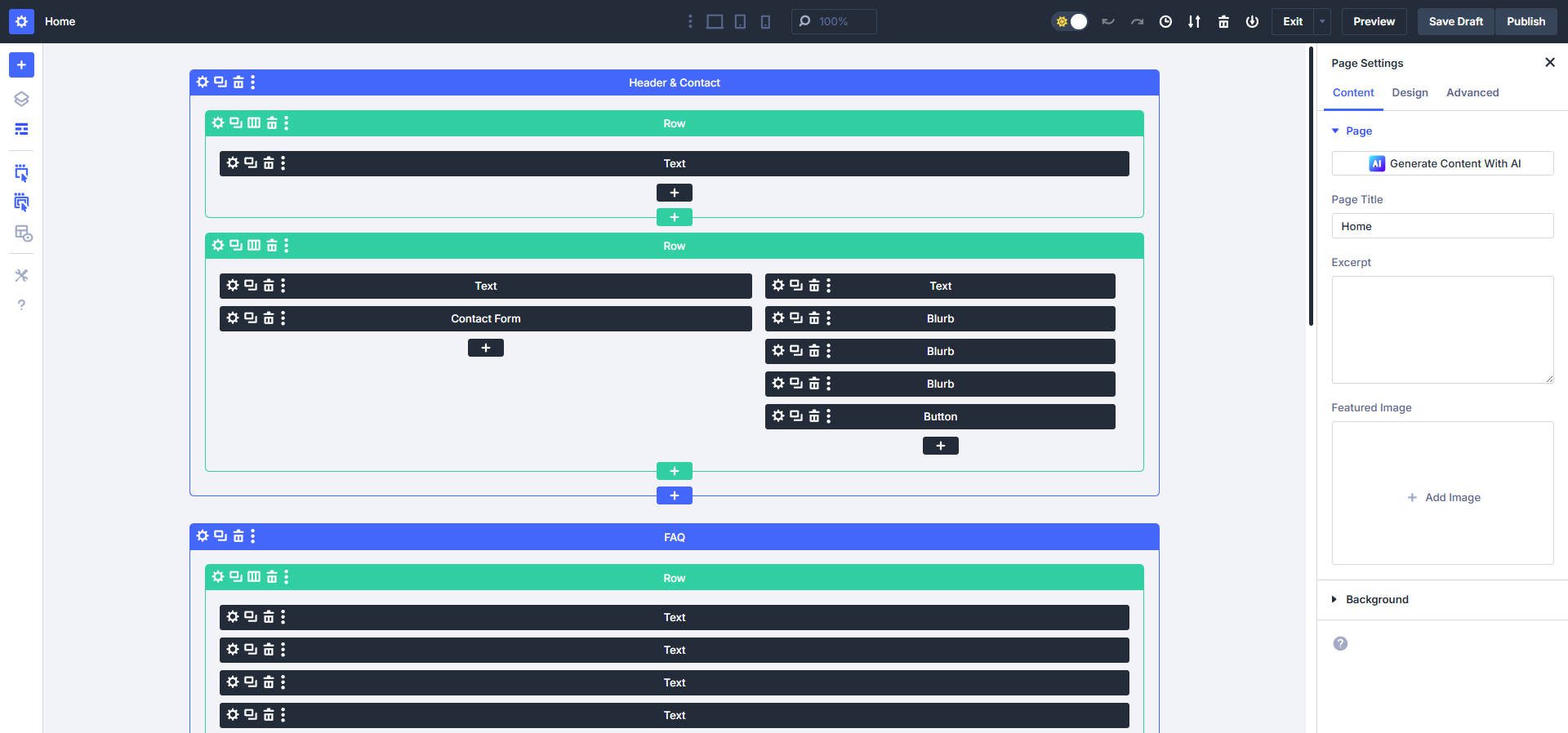The height and width of the screenshot is (733, 1568).
Task: Switch to phone view in top bar
Action: click(765, 21)
